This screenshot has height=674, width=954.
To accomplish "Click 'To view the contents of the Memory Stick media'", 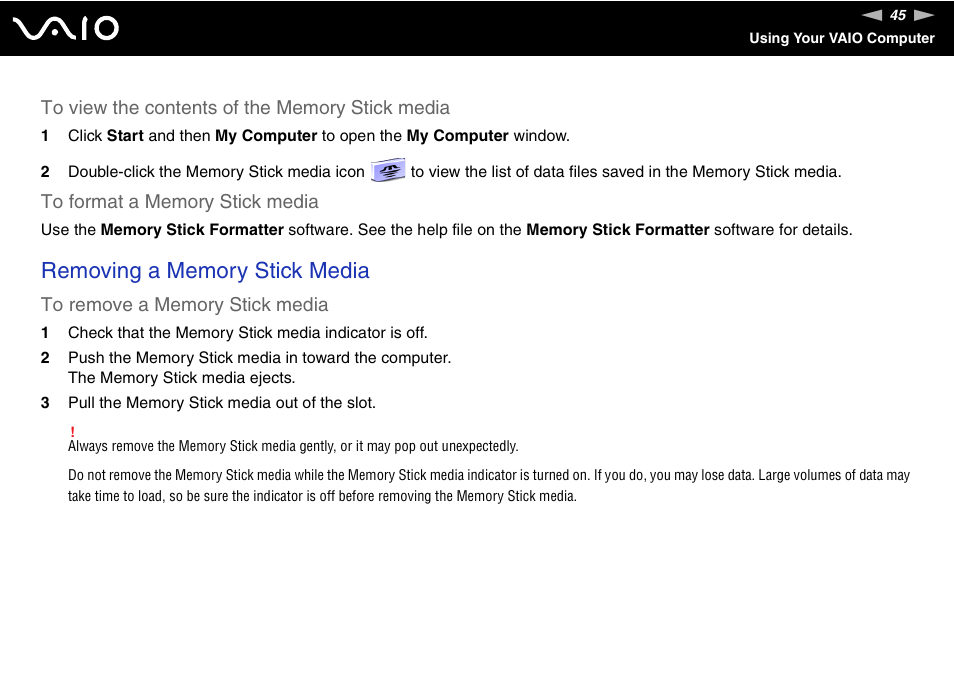I will tap(245, 108).
